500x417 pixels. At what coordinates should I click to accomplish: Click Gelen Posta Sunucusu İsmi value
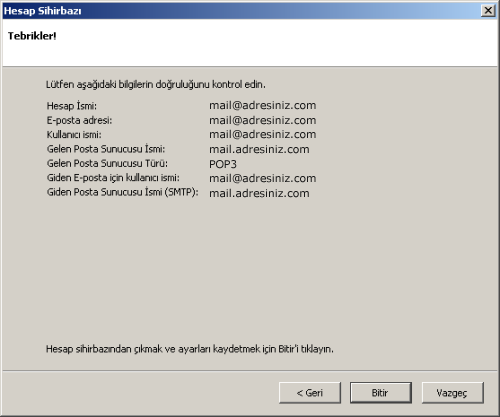pyautogui.click(x=259, y=149)
